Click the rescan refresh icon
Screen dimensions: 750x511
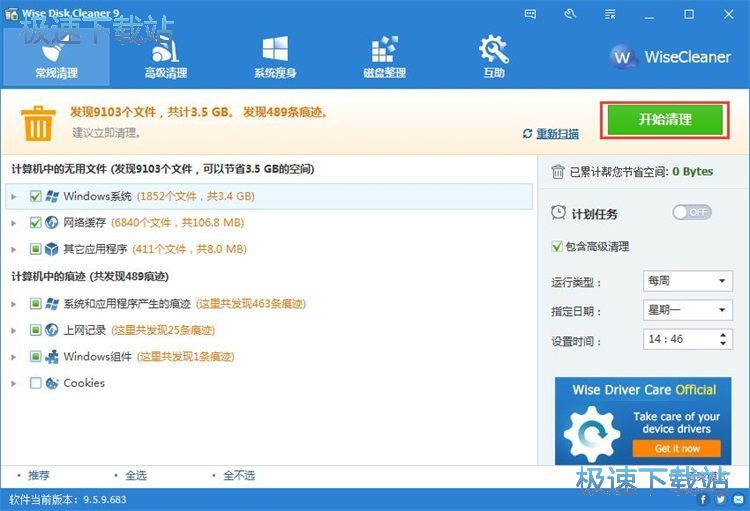[x=528, y=133]
